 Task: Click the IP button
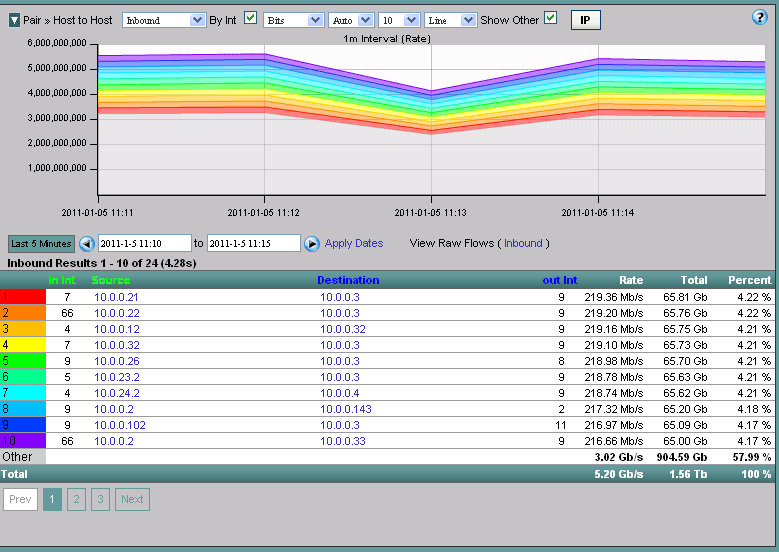click(x=586, y=20)
